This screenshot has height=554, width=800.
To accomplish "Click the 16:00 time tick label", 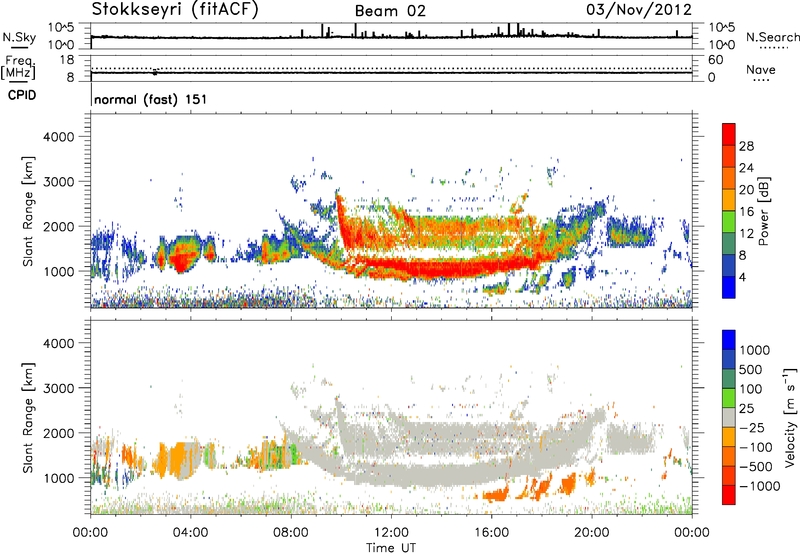I will (491, 533).
